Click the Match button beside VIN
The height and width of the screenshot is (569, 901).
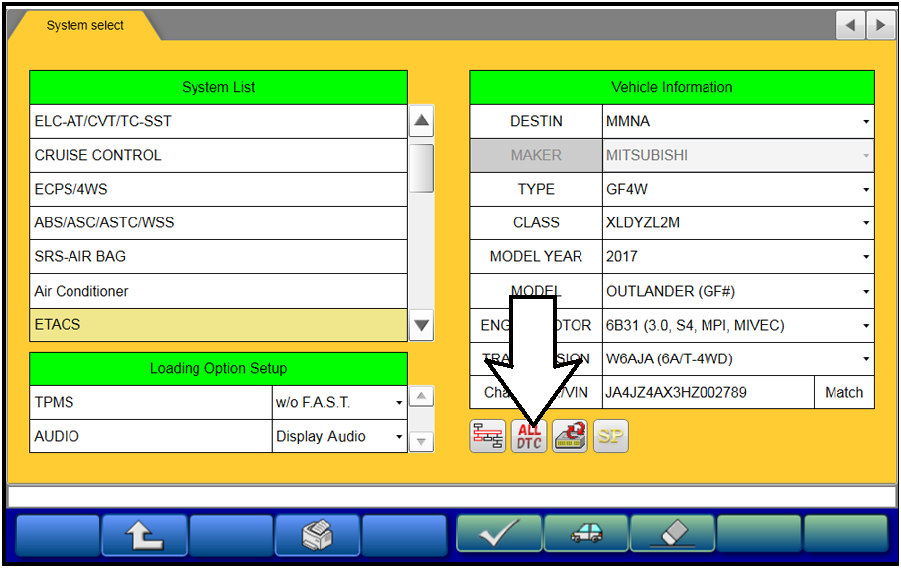(843, 393)
